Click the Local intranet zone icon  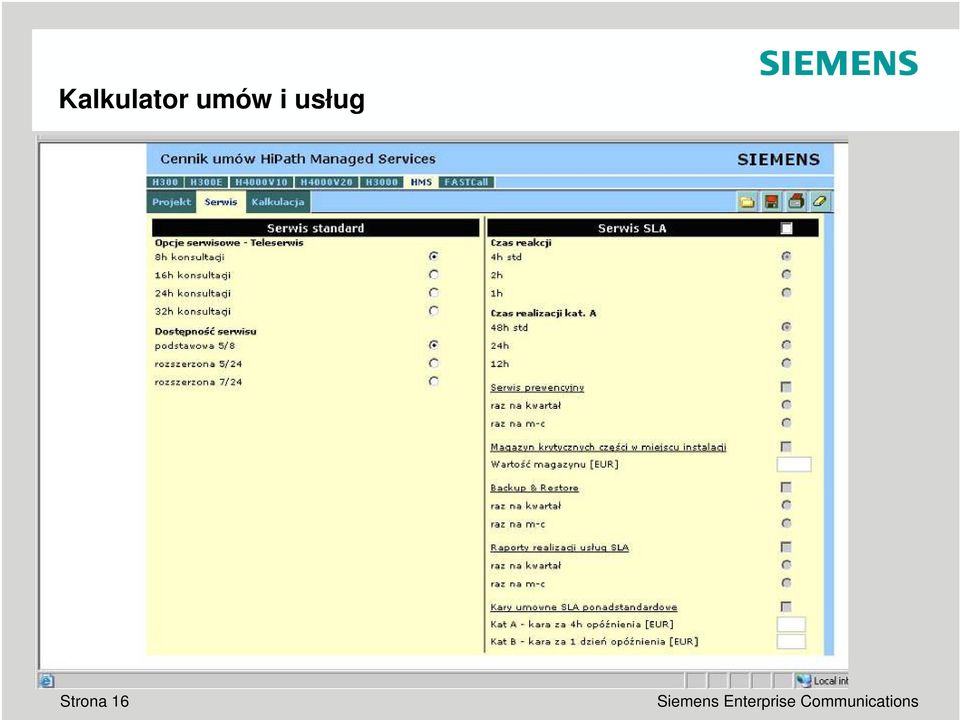(x=803, y=680)
